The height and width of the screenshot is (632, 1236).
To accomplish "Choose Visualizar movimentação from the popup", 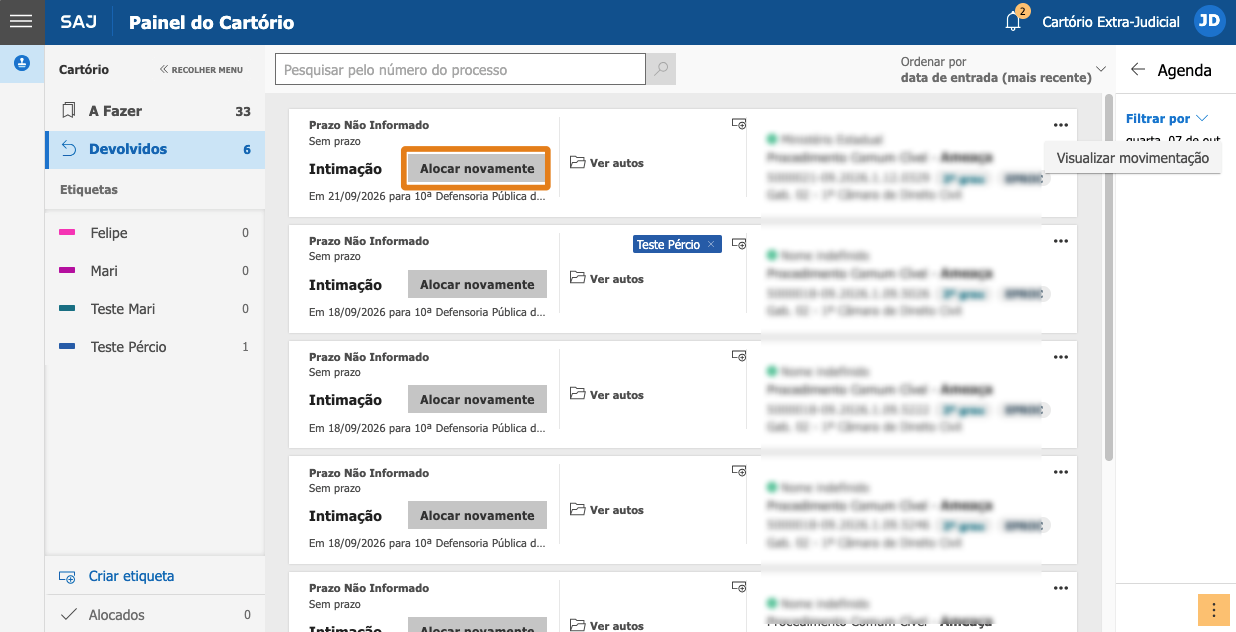I will tap(1132, 158).
